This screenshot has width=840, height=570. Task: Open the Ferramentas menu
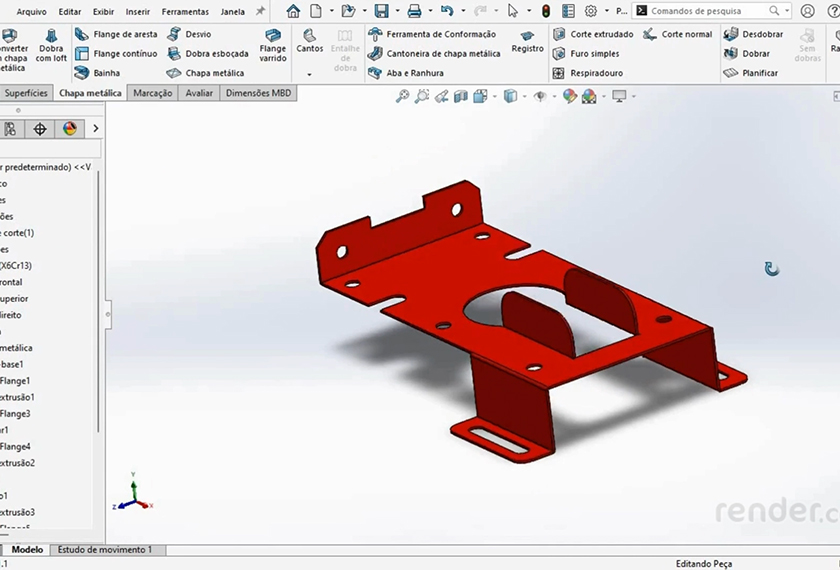[185, 12]
